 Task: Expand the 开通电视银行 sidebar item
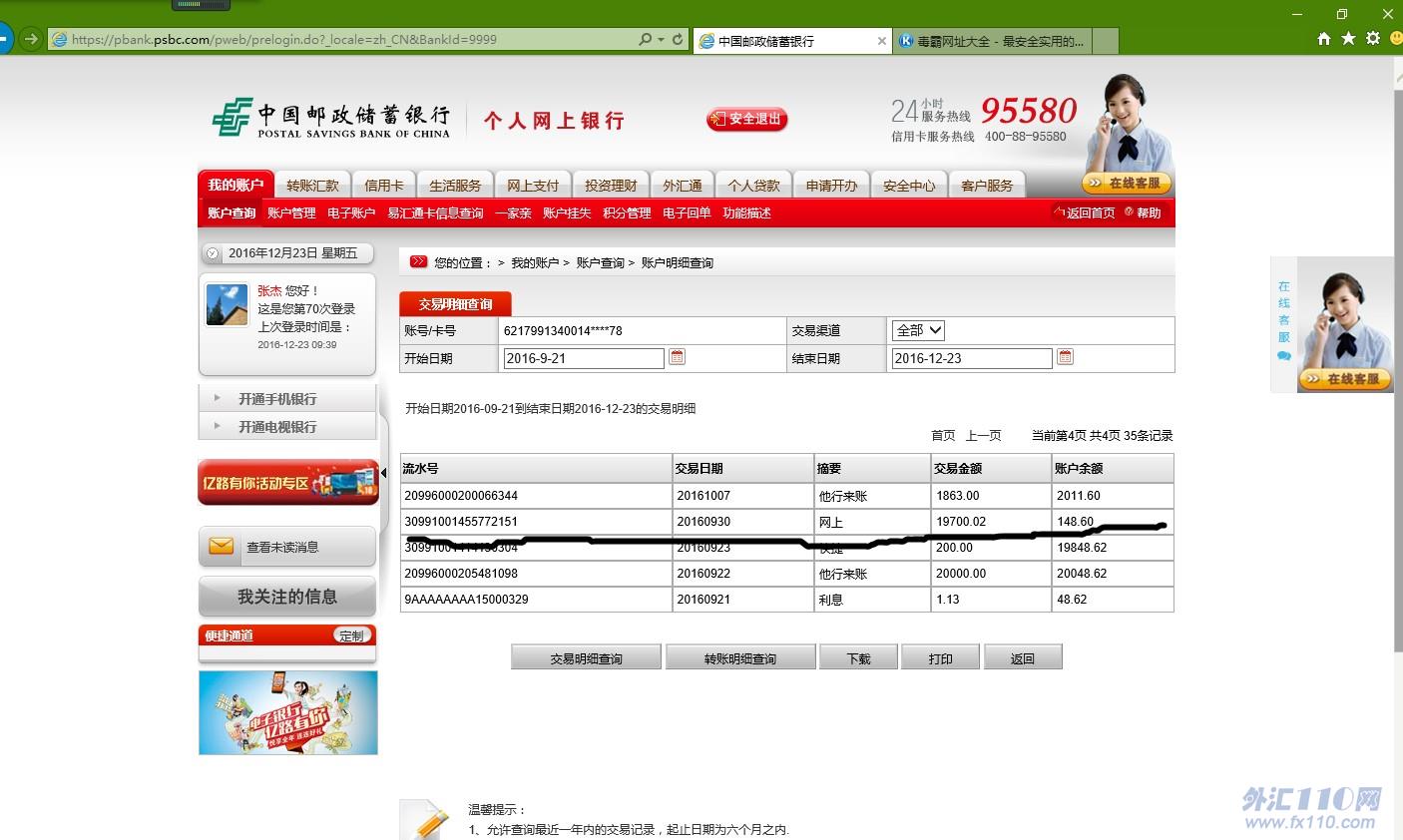[x=277, y=427]
